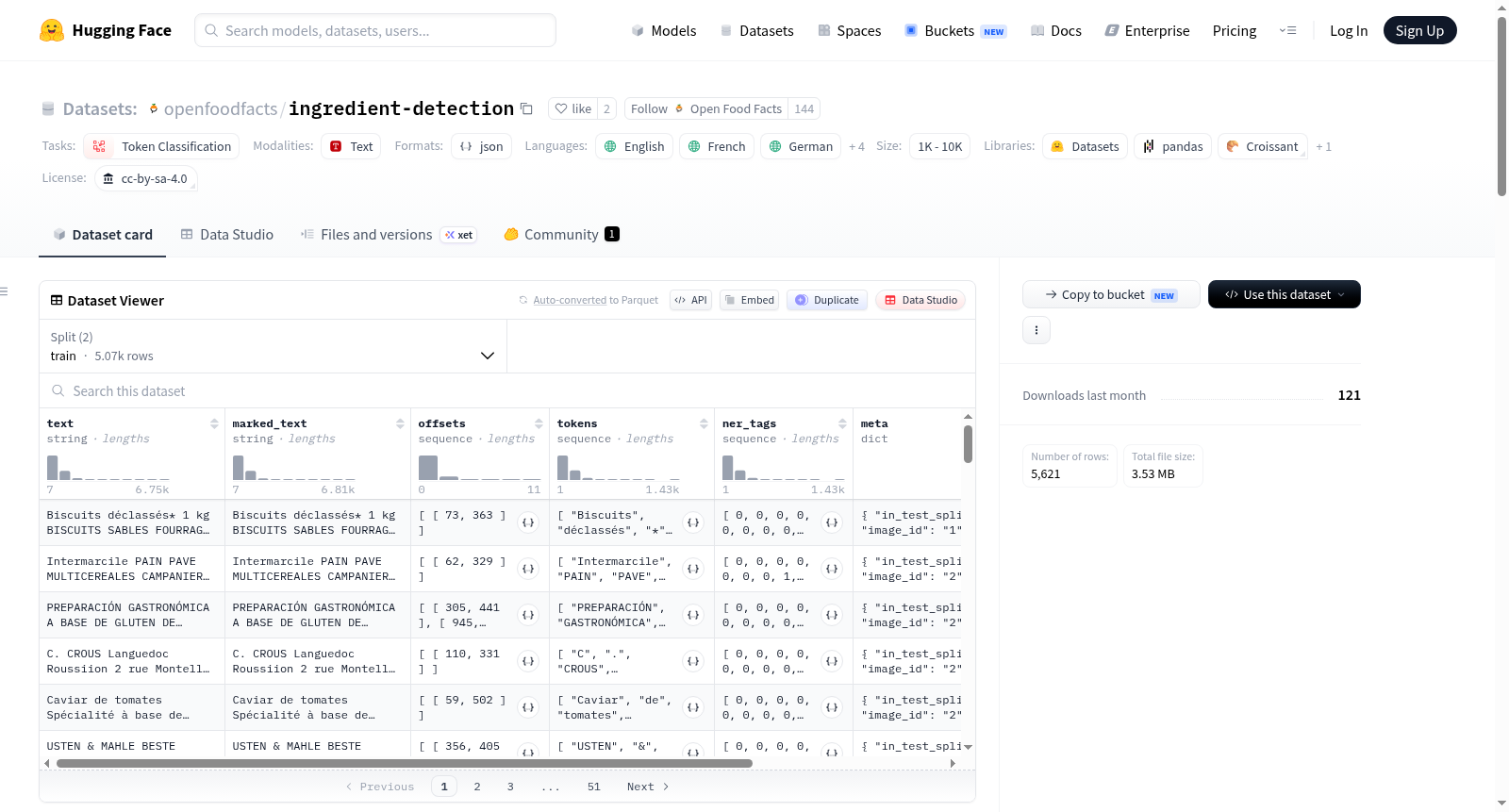Viewport: 1509px width, 812px height.
Task: Open the Hugging Face logo home link
Action: tap(106, 30)
